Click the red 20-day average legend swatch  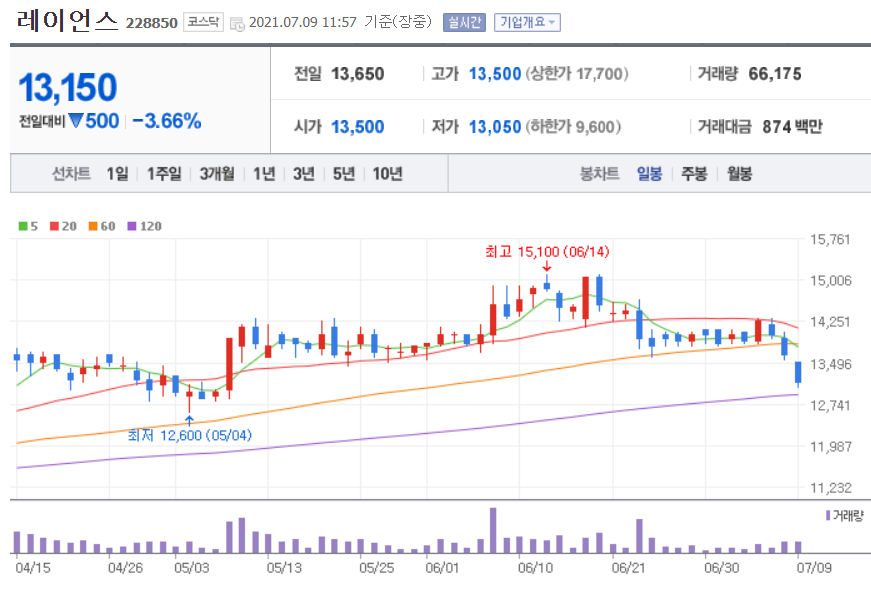[x=54, y=226]
